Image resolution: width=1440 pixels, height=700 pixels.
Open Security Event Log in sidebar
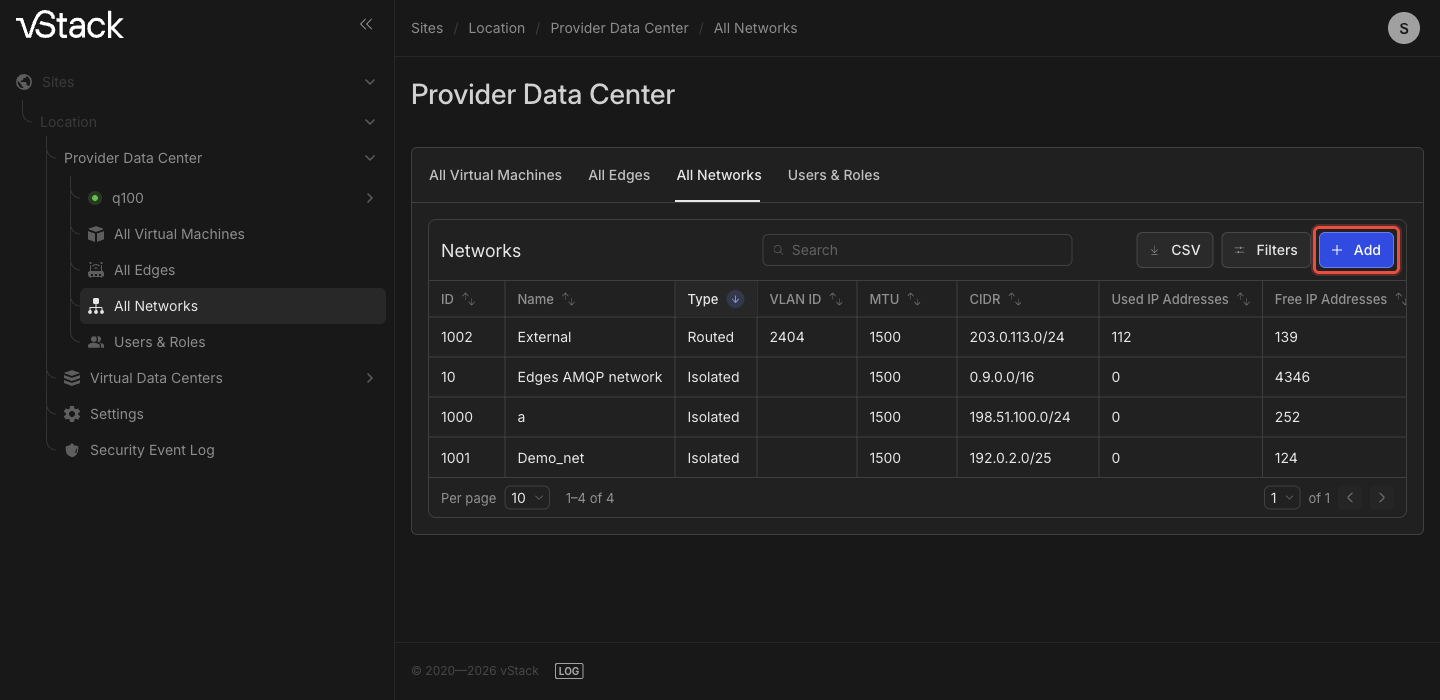coord(152,450)
